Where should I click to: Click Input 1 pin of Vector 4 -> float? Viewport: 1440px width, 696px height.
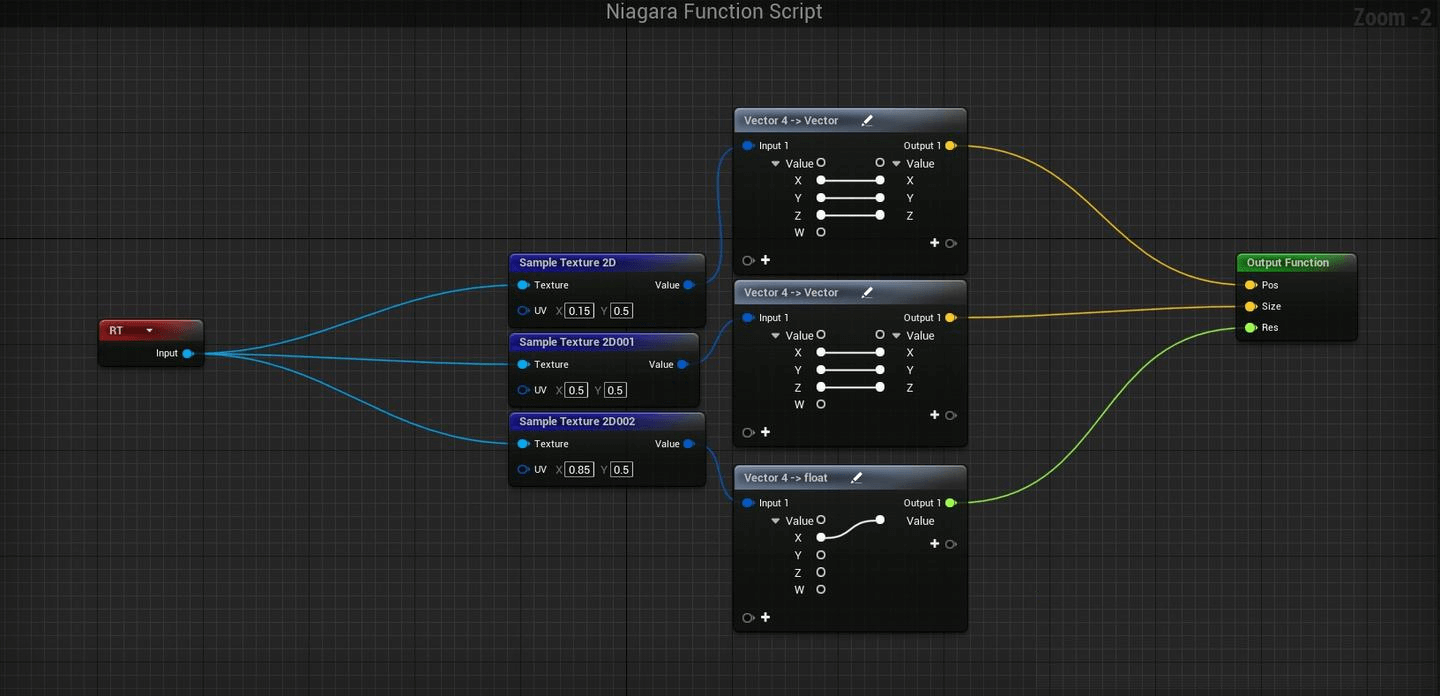[x=748, y=503]
